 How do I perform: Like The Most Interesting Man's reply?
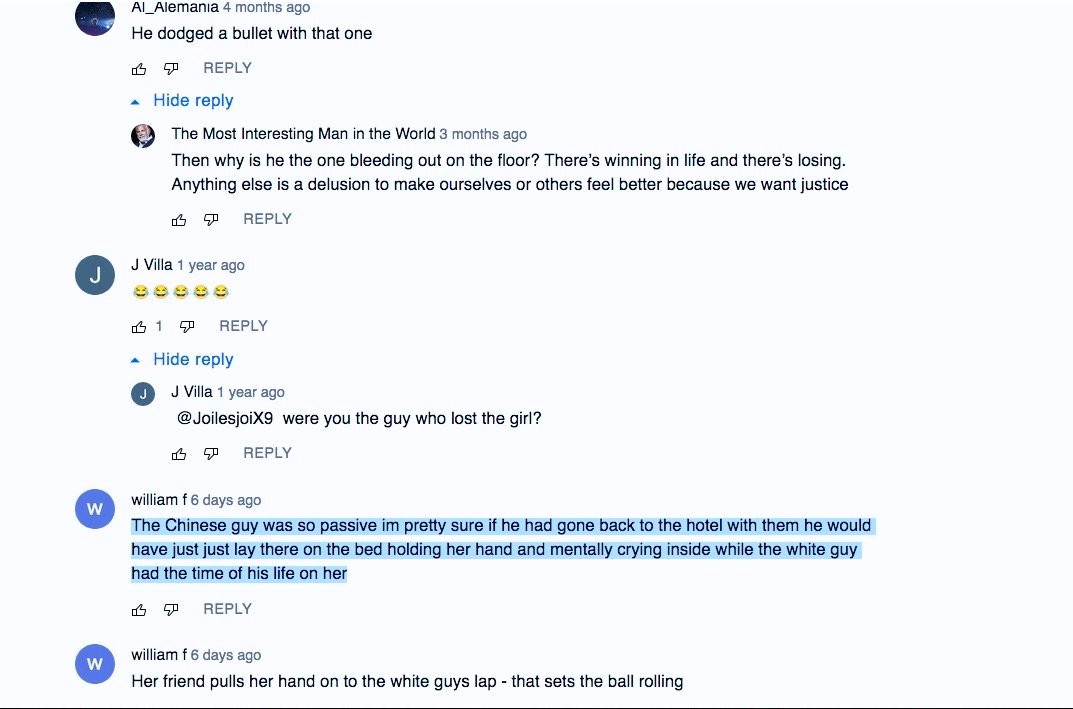(x=179, y=220)
